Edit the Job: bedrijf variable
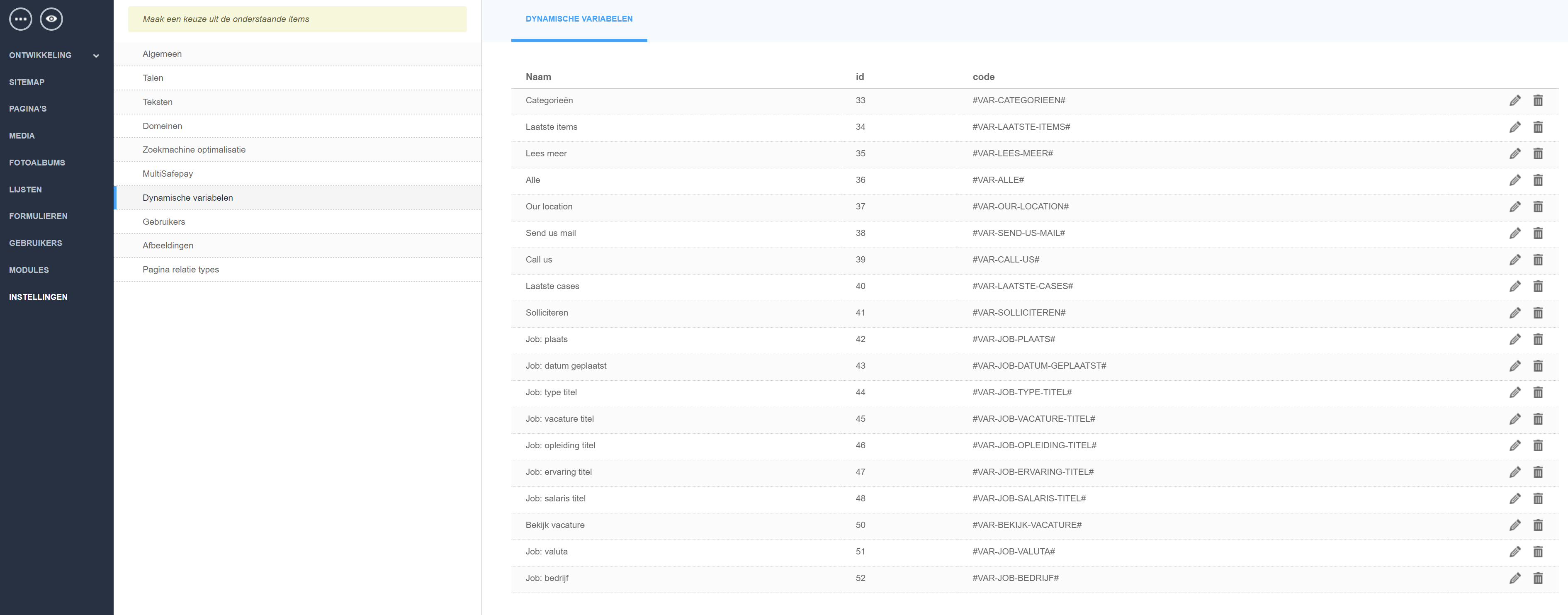Image resolution: width=1568 pixels, height=615 pixels. click(1515, 579)
